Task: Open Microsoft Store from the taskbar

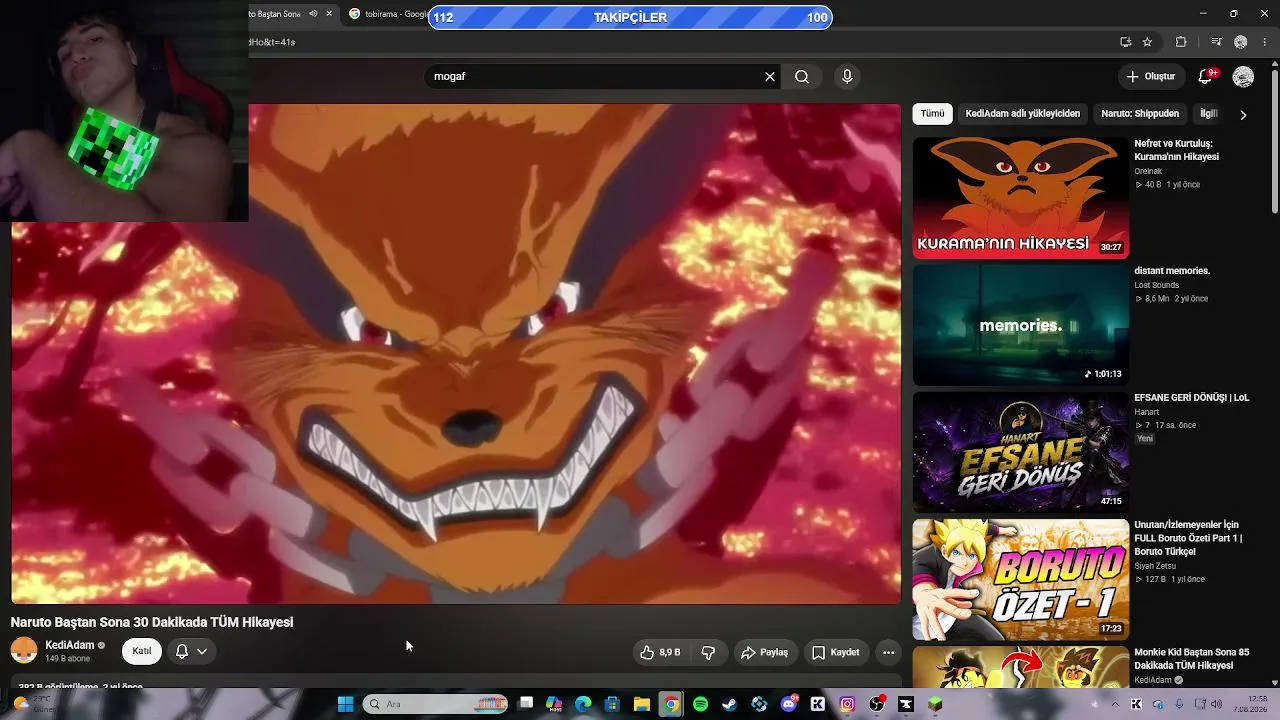Action: tap(612, 704)
